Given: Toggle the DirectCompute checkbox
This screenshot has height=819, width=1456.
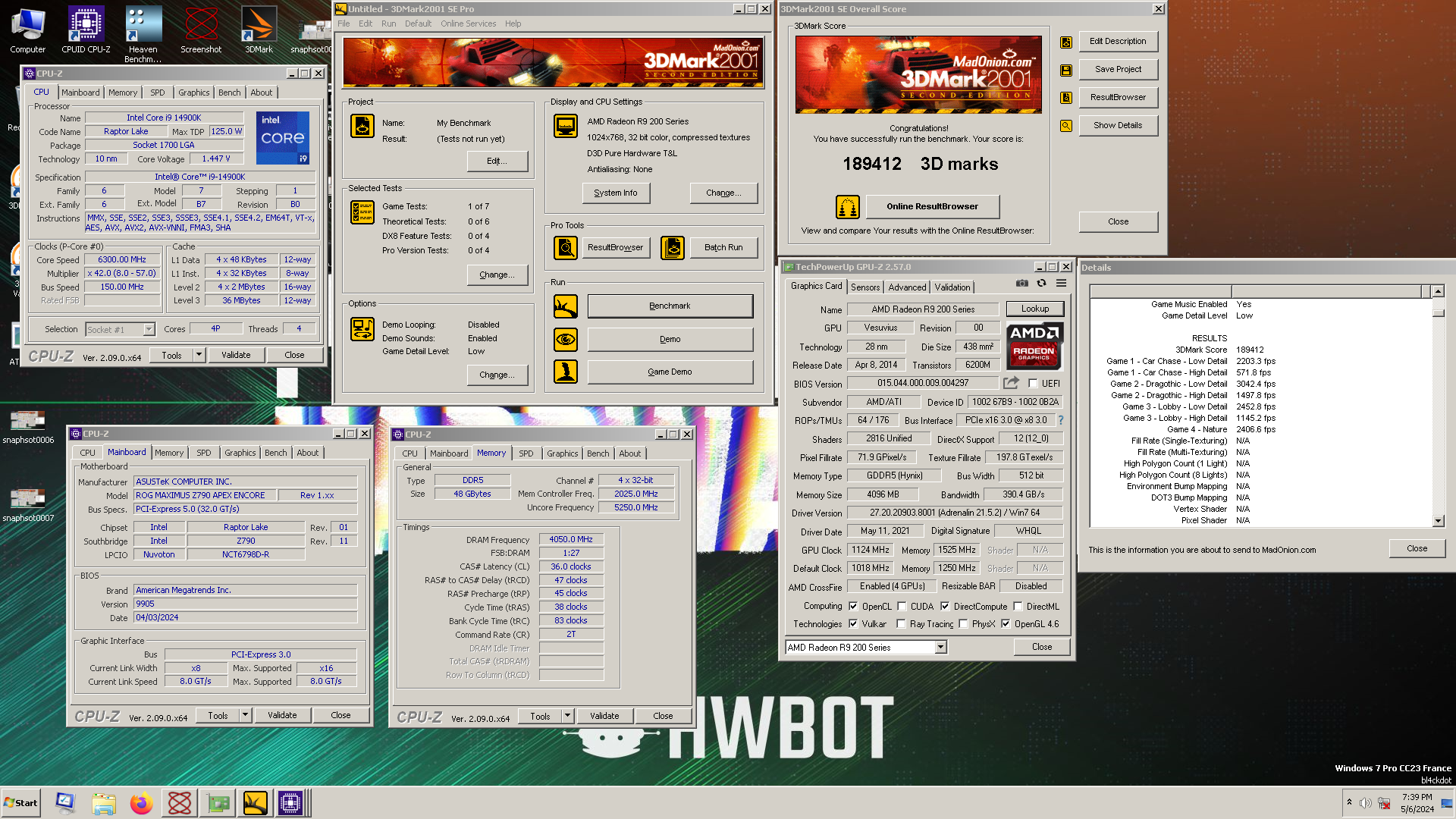Looking at the screenshot, I should click(x=945, y=607).
